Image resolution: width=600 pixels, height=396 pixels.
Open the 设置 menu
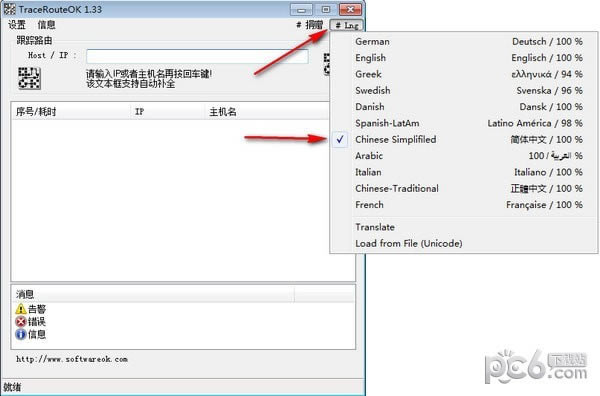[x=17, y=25]
